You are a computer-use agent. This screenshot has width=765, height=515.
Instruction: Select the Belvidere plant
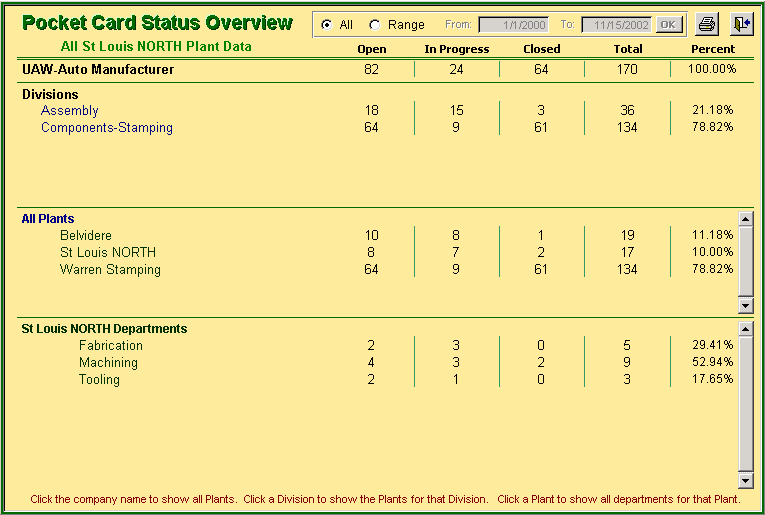(86, 236)
